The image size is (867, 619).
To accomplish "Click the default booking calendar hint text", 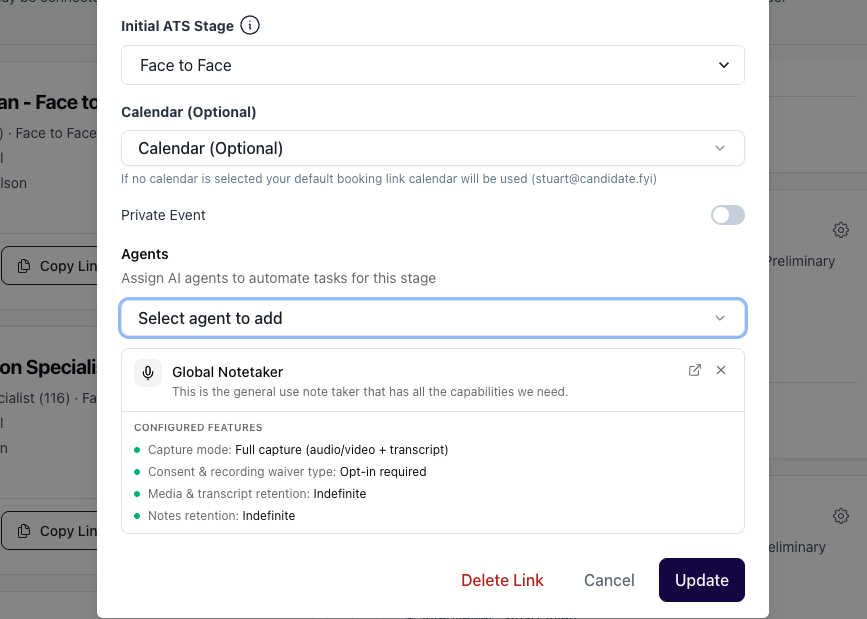I will click(x=389, y=179).
